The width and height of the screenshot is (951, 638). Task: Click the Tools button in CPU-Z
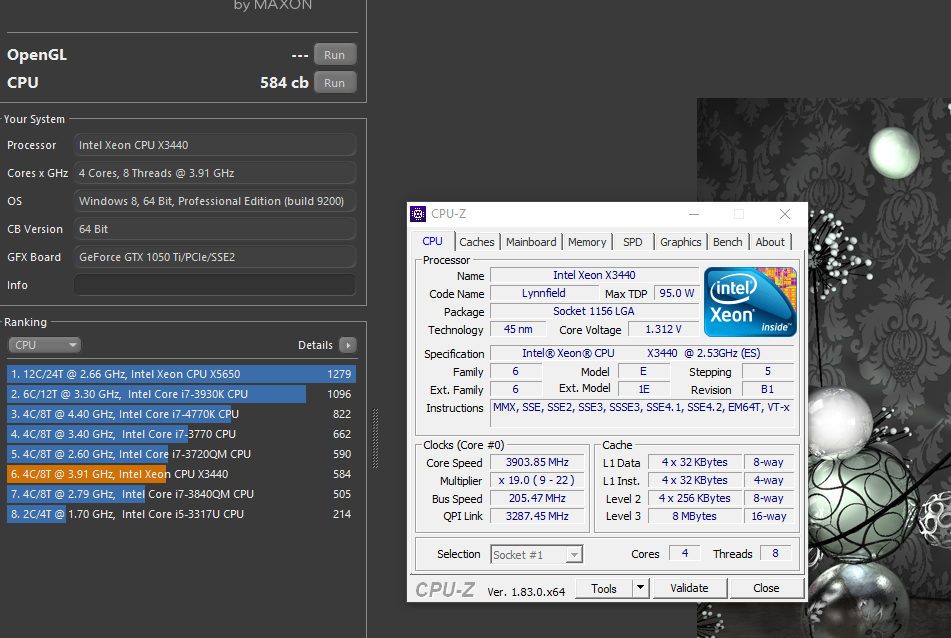tap(603, 588)
